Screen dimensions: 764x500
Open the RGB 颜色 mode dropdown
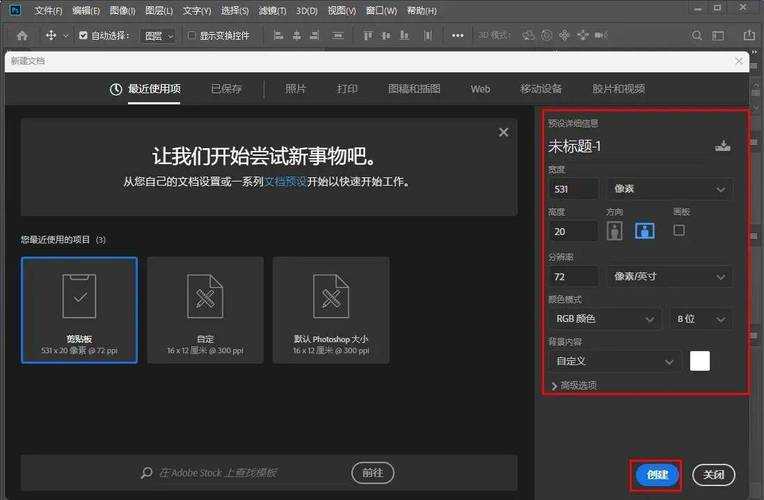(x=605, y=319)
